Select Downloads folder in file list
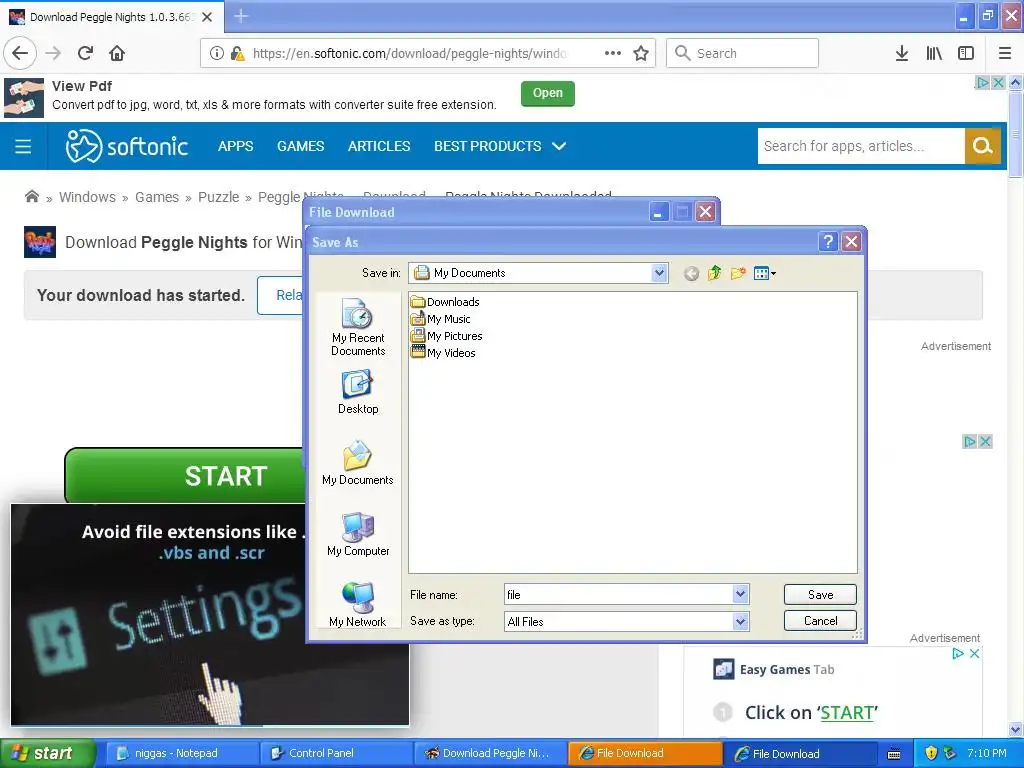The height and width of the screenshot is (768, 1024). 445,302
